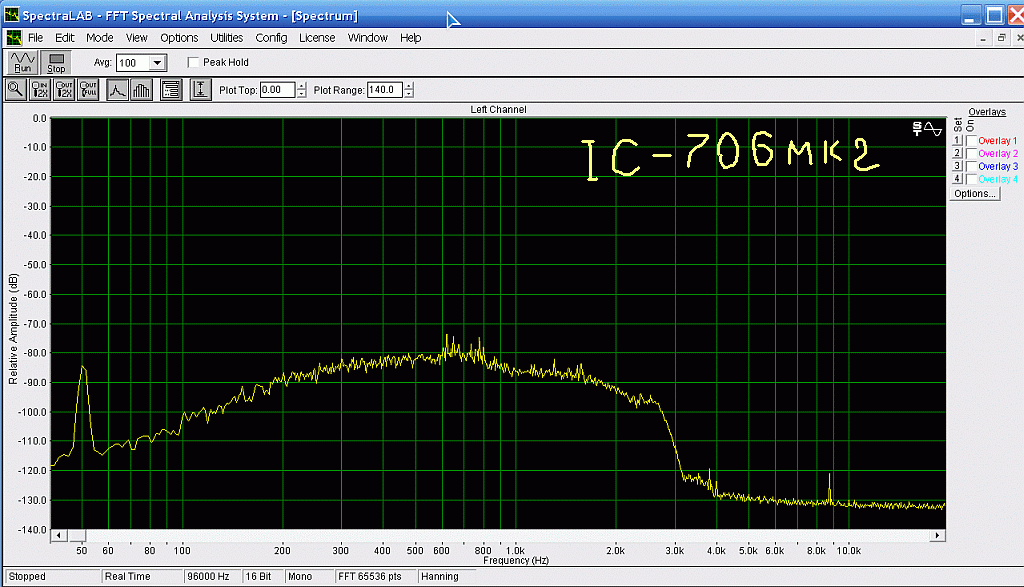Click the frequency scrollbar right arrow

click(x=937, y=535)
